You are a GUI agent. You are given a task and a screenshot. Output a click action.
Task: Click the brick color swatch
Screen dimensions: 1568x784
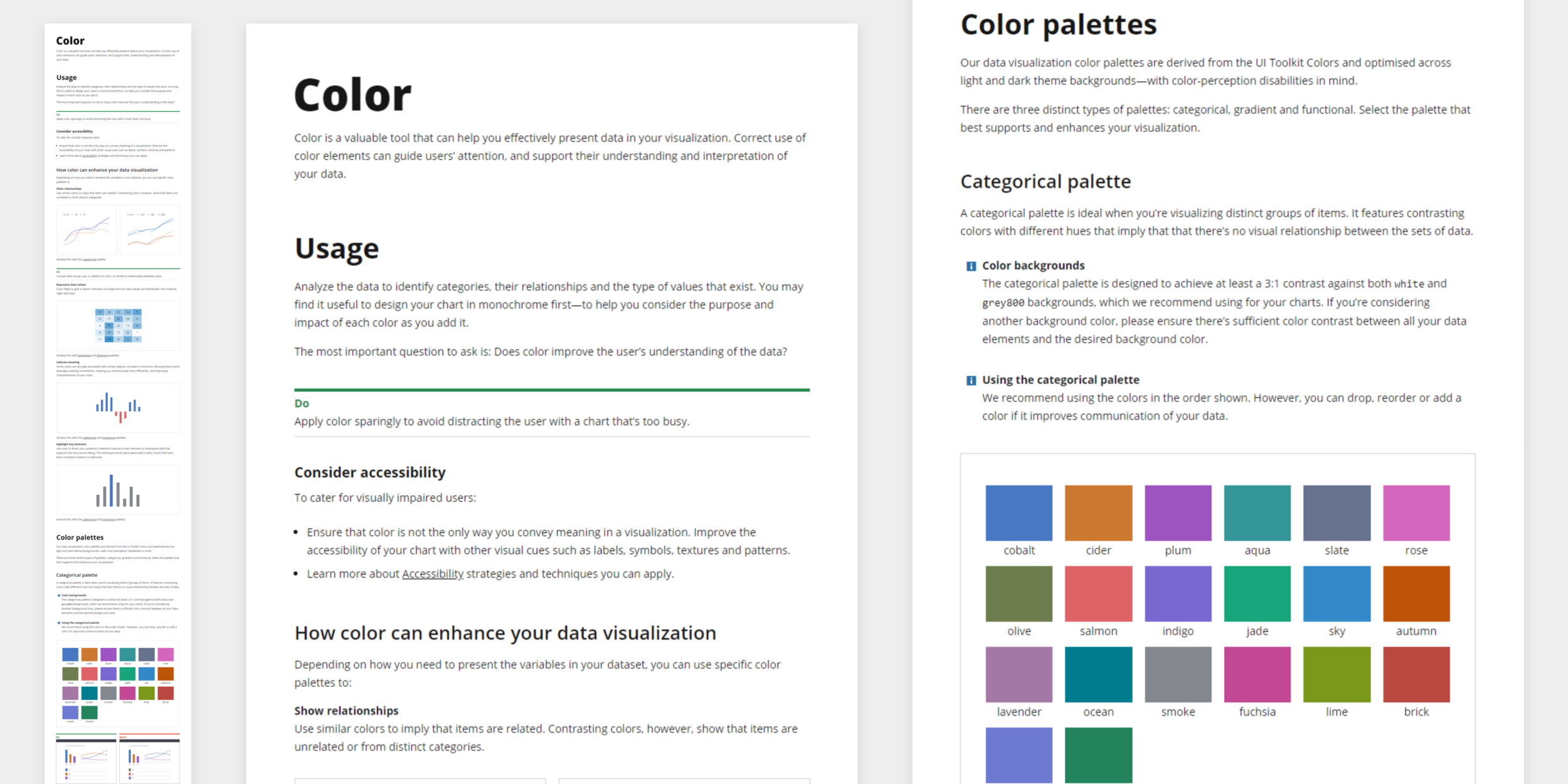pos(1416,674)
